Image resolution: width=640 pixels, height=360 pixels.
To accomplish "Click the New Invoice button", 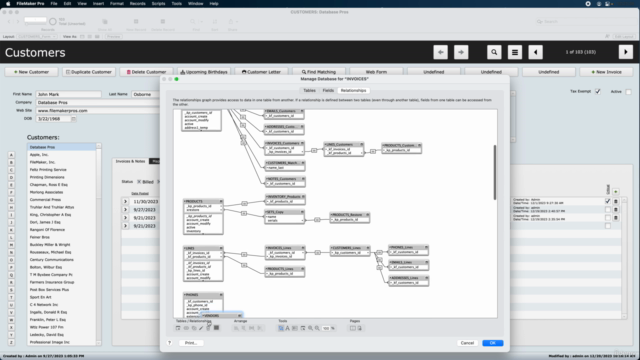I will 606,72.
